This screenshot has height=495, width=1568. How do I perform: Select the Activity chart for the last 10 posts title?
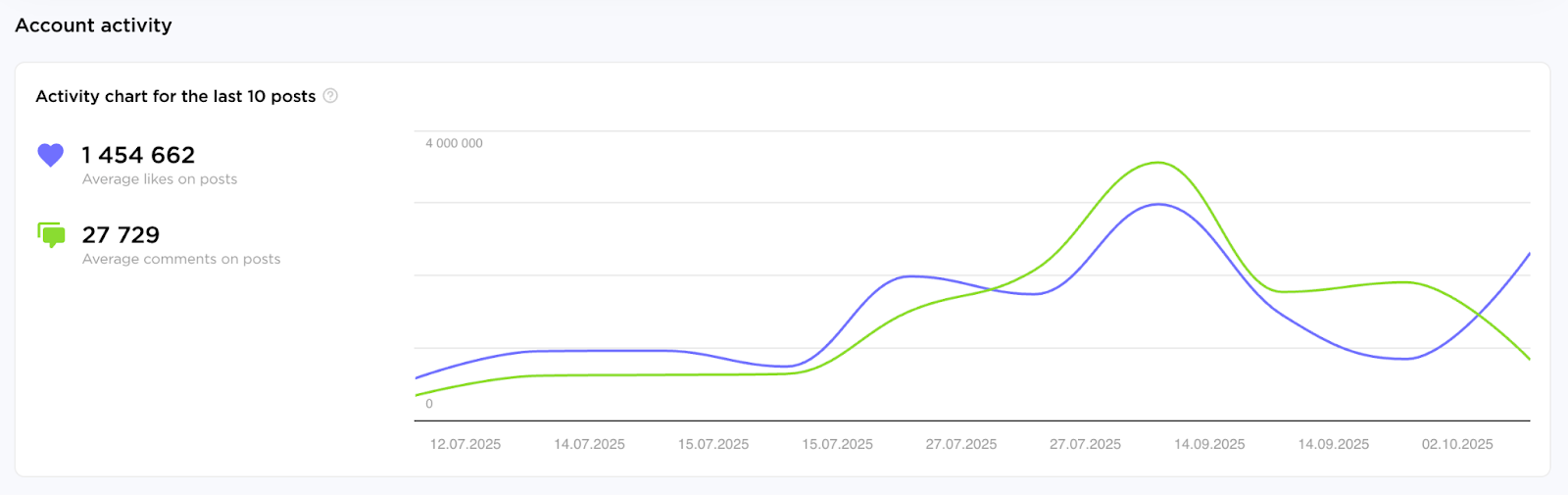(175, 96)
